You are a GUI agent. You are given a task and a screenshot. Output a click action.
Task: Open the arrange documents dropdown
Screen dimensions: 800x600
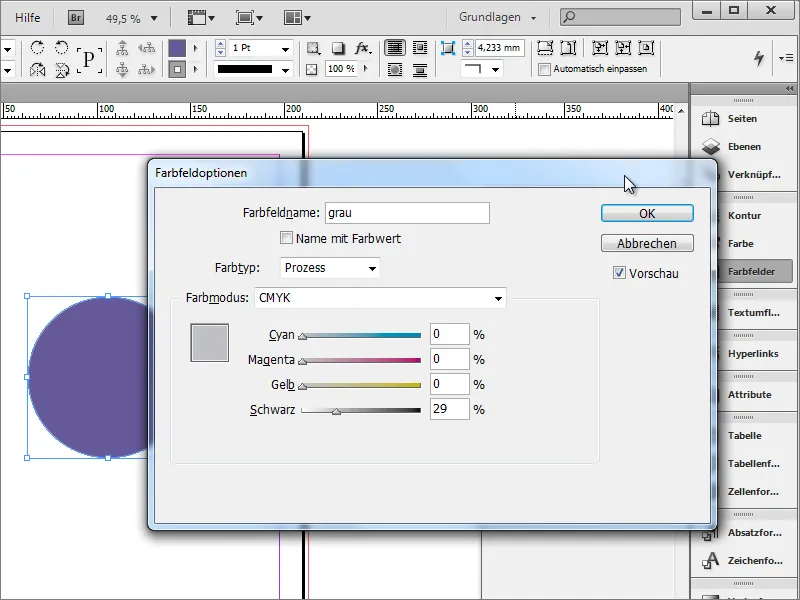click(x=297, y=18)
